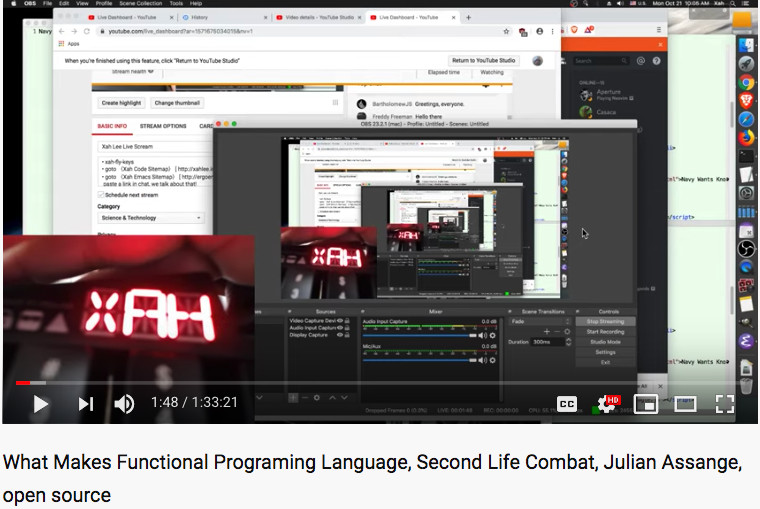Switch to Video details YouTube Studio tab
This screenshot has width=760, height=509.
tap(319, 17)
